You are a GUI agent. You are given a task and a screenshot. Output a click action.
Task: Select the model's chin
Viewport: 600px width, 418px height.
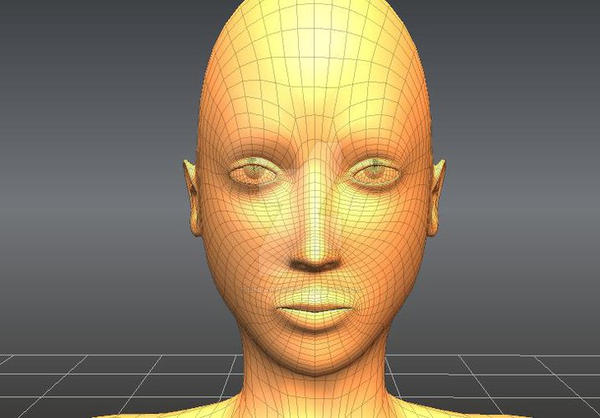[x=315, y=356]
